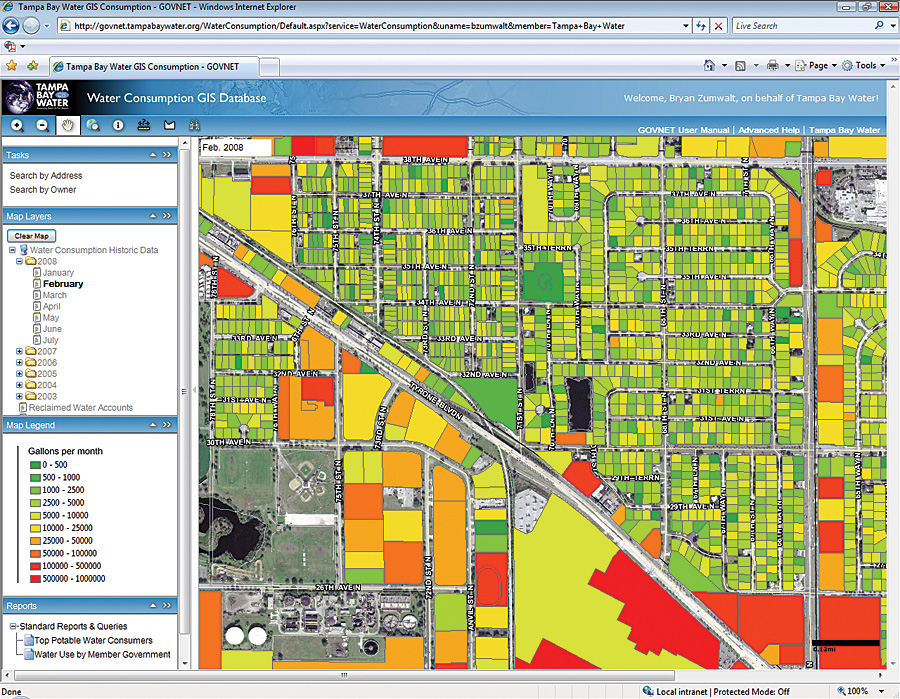Click the IE Back navigation button
The width and height of the screenshot is (900, 699).
tap(11, 26)
